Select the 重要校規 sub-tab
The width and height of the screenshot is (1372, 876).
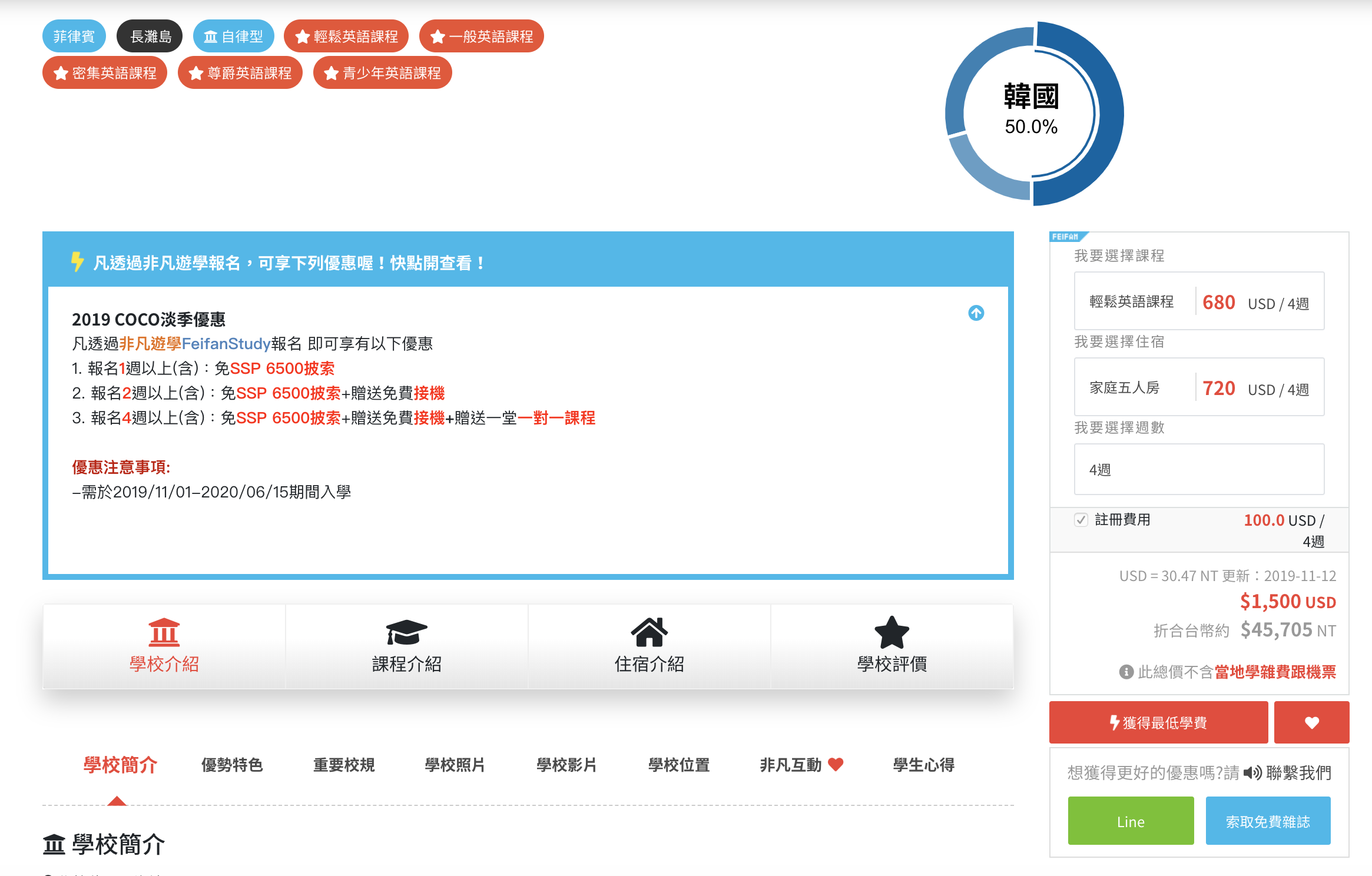tap(344, 765)
